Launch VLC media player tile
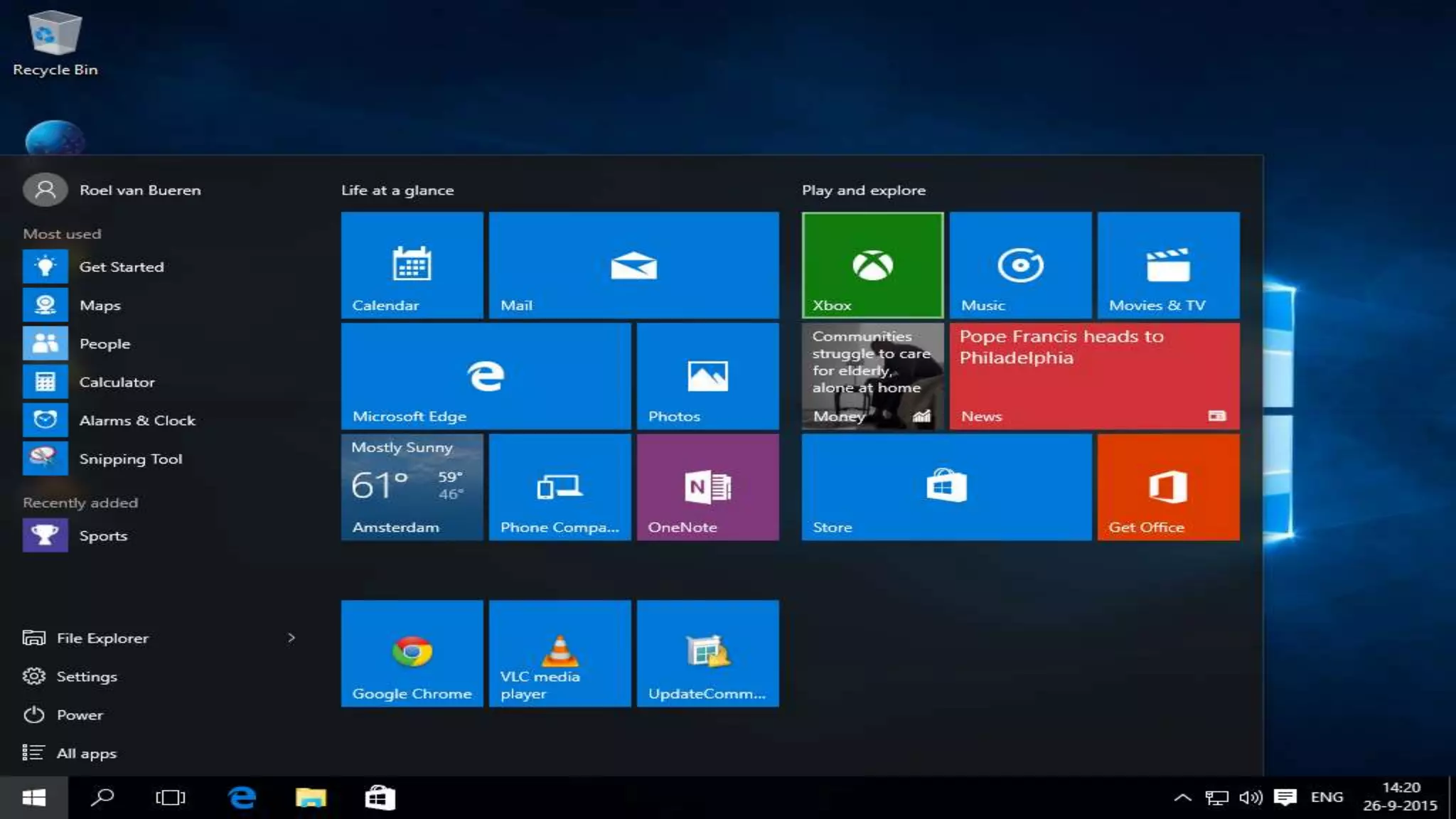 pos(560,653)
